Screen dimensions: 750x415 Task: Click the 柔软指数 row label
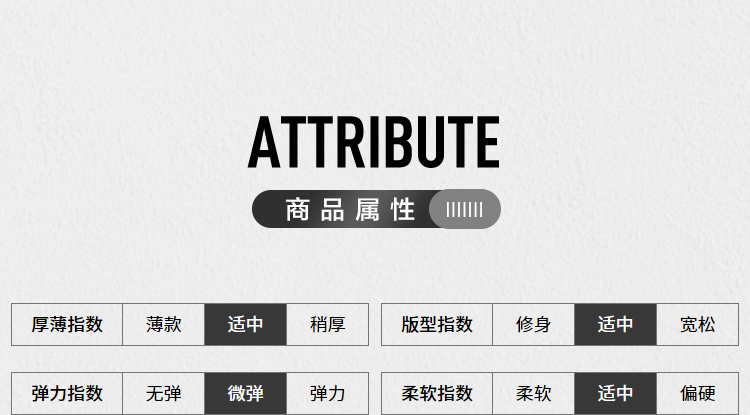[437, 393]
